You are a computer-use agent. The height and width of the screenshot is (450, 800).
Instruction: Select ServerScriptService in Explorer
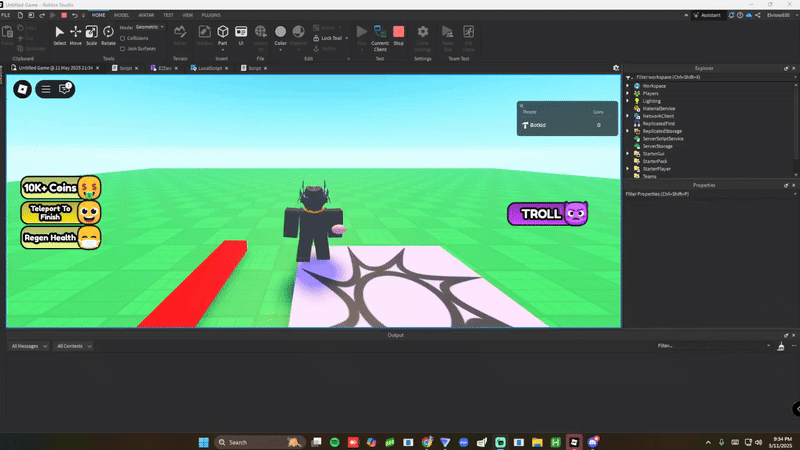coord(663,139)
